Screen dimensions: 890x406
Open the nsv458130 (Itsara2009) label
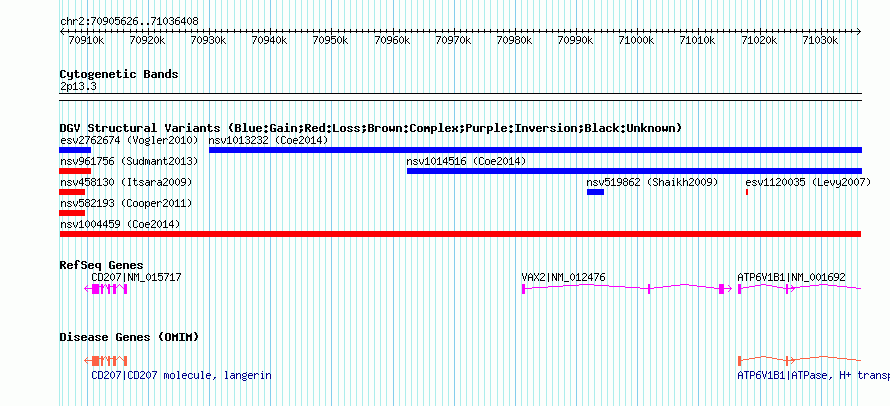coord(126,182)
